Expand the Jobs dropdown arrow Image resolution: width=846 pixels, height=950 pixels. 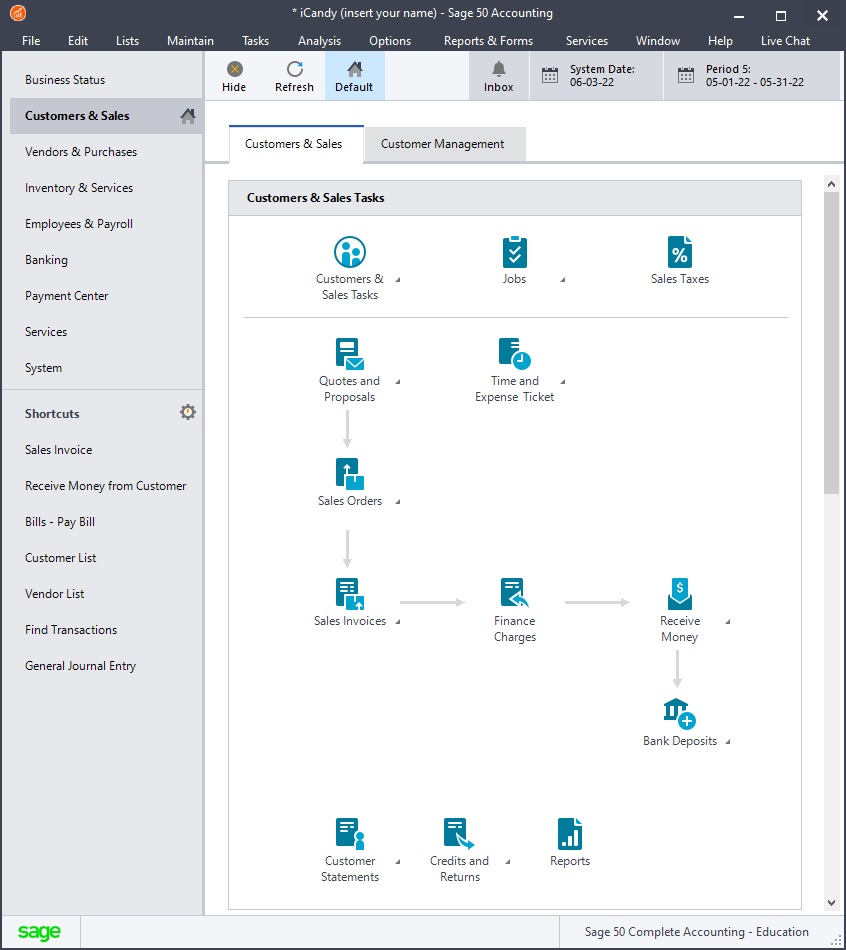point(563,279)
